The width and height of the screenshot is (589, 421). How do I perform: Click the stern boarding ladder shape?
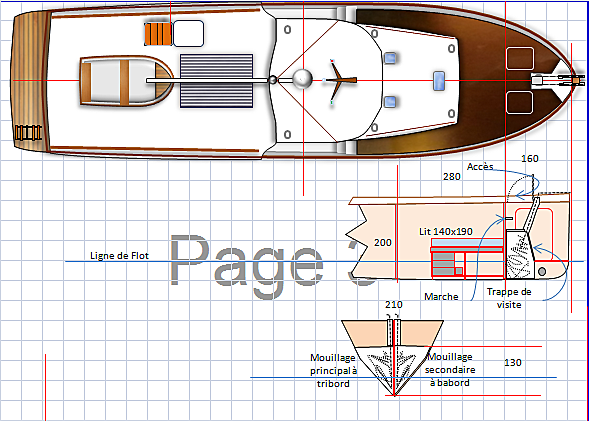[x=28, y=133]
